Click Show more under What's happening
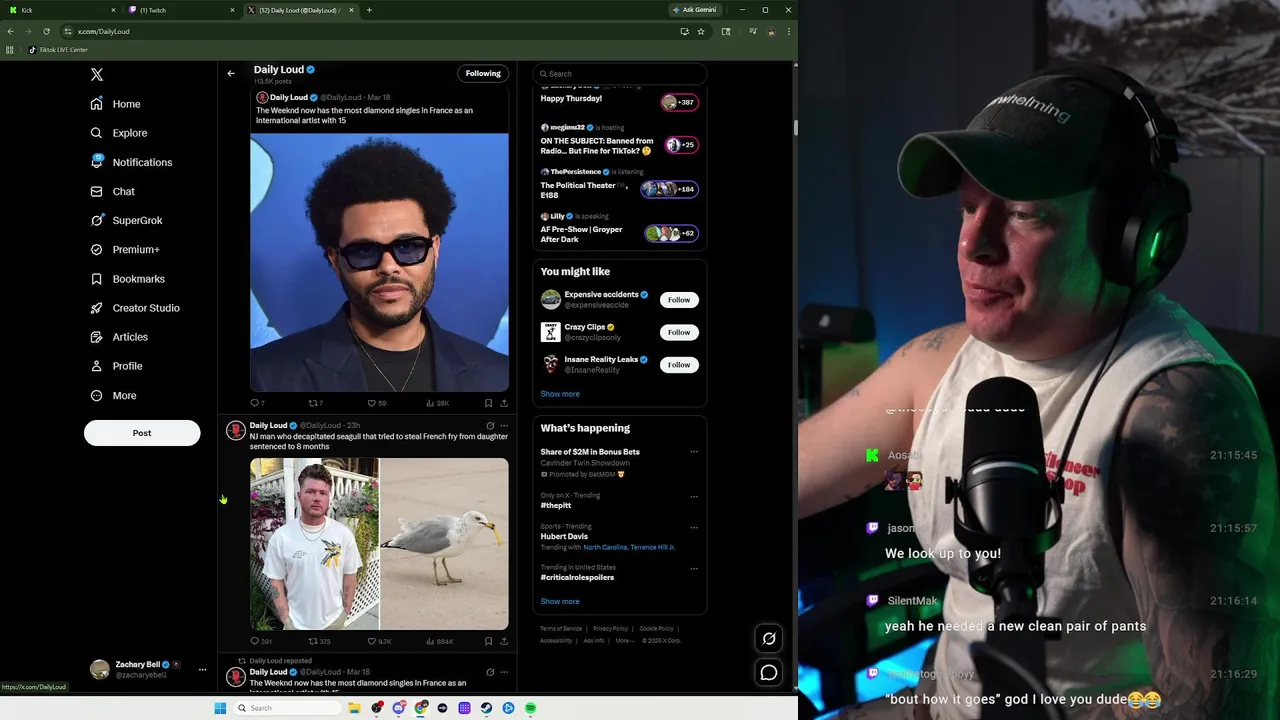The height and width of the screenshot is (720, 1280). click(560, 601)
